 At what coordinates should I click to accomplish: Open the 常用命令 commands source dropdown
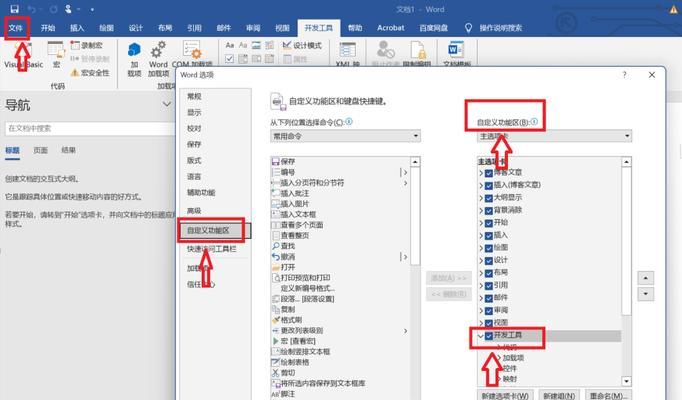[345, 136]
